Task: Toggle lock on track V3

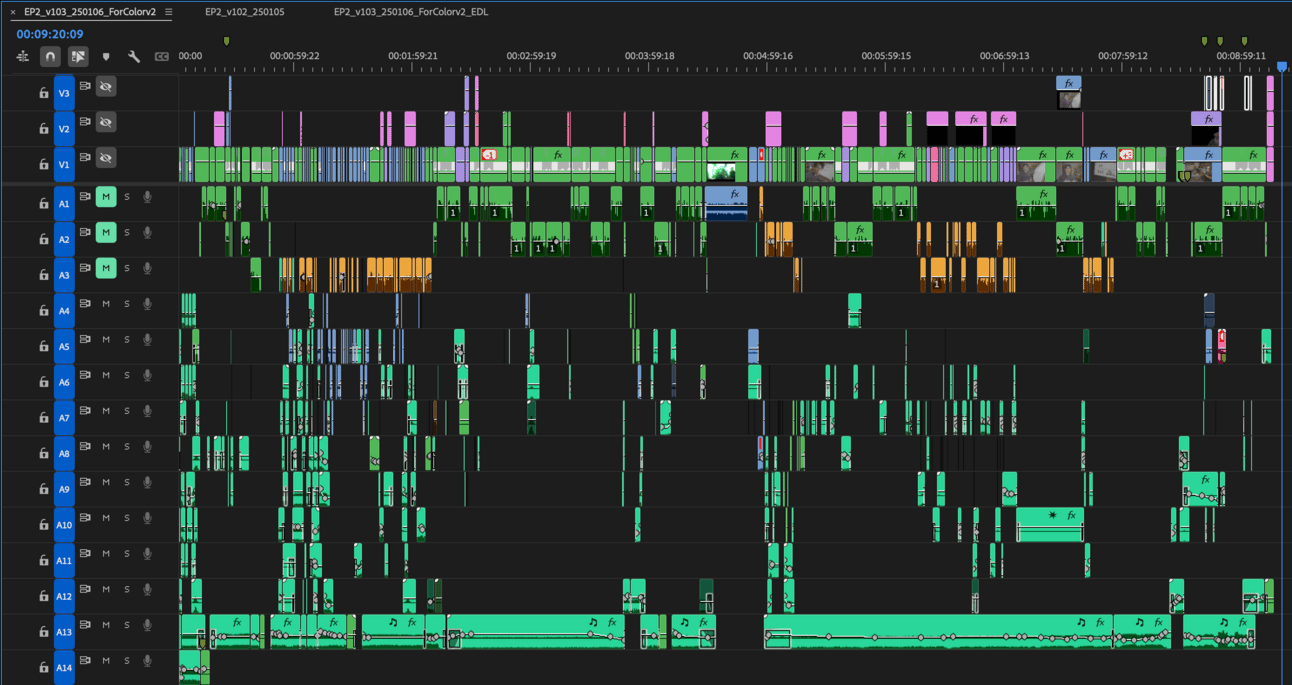Action: pos(43,93)
